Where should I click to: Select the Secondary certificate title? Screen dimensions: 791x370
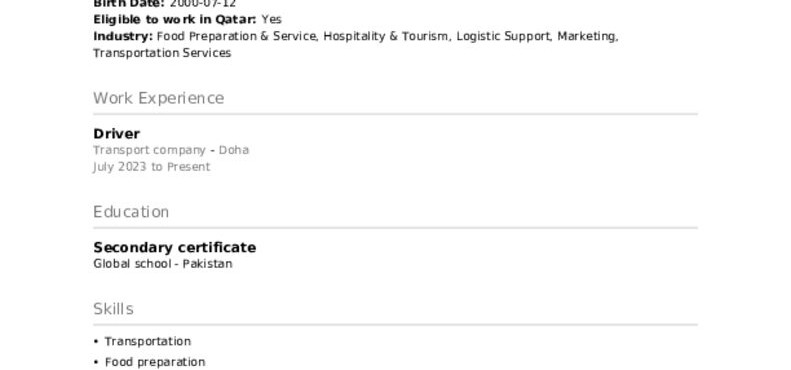[x=175, y=247]
